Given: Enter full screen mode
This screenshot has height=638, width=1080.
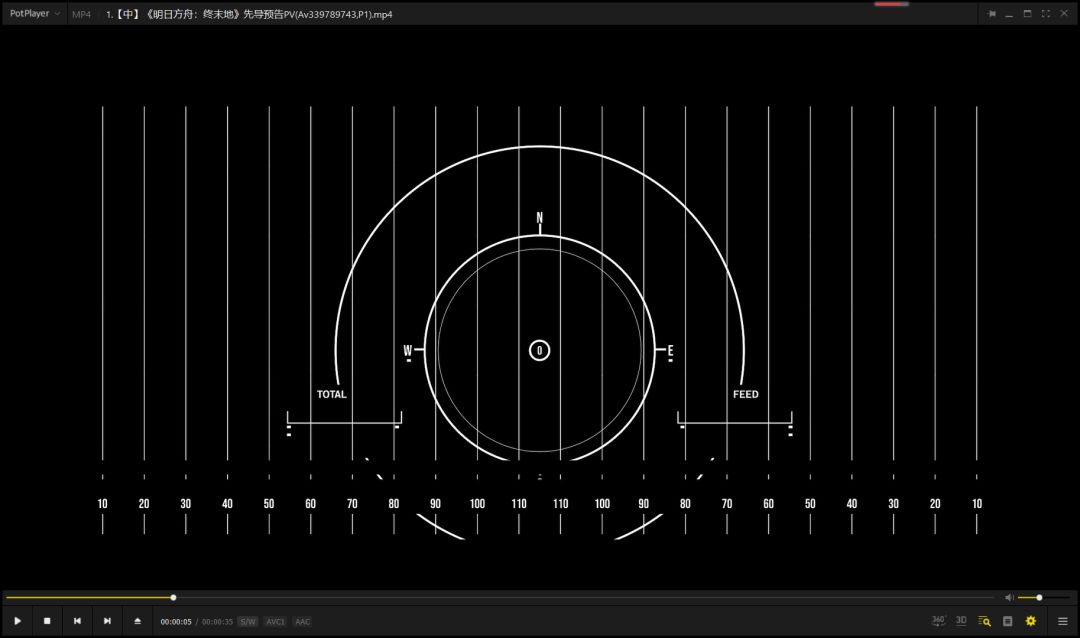Looking at the screenshot, I should tap(1046, 14).
